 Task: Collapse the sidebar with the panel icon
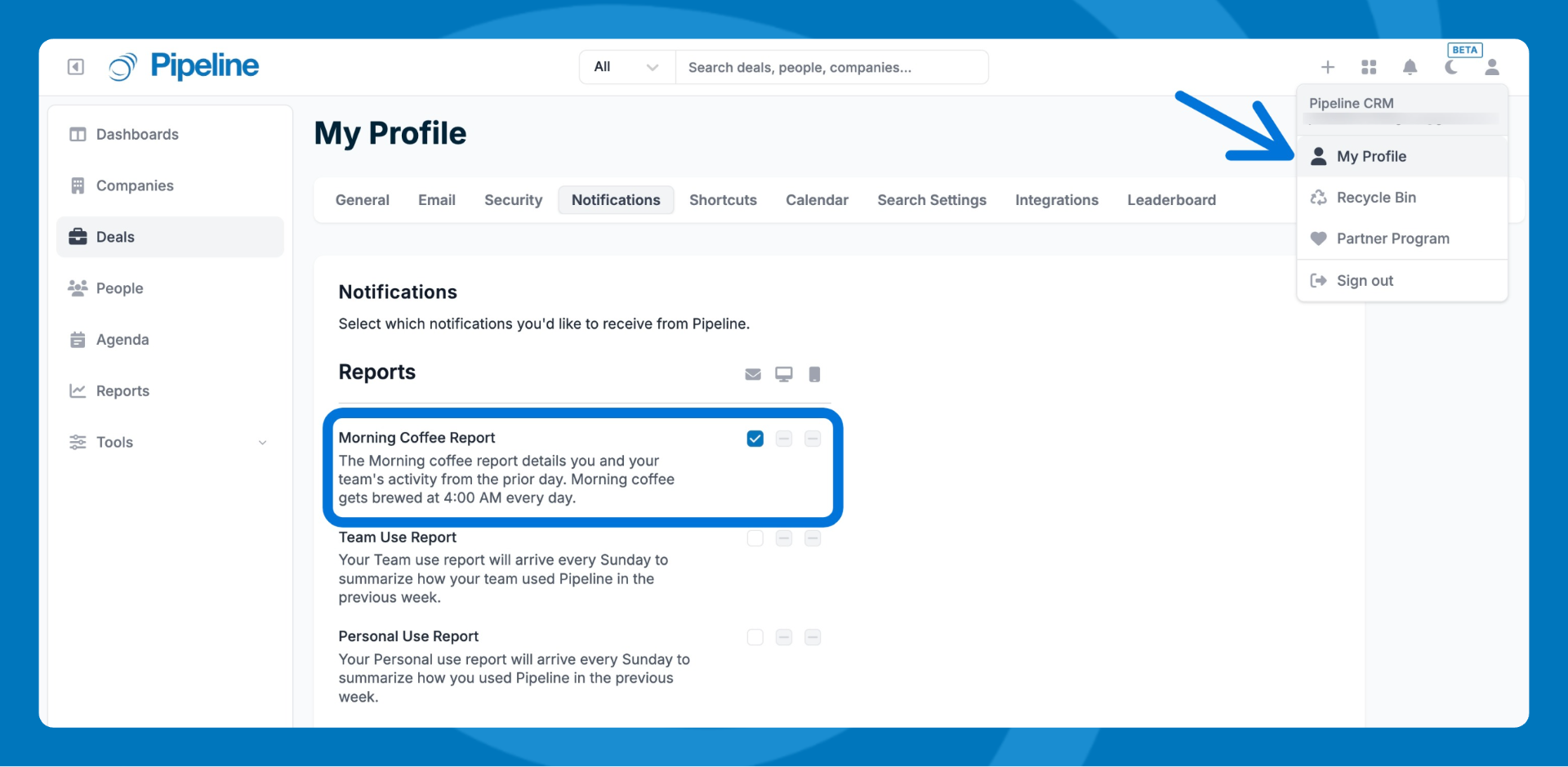pyautogui.click(x=76, y=67)
